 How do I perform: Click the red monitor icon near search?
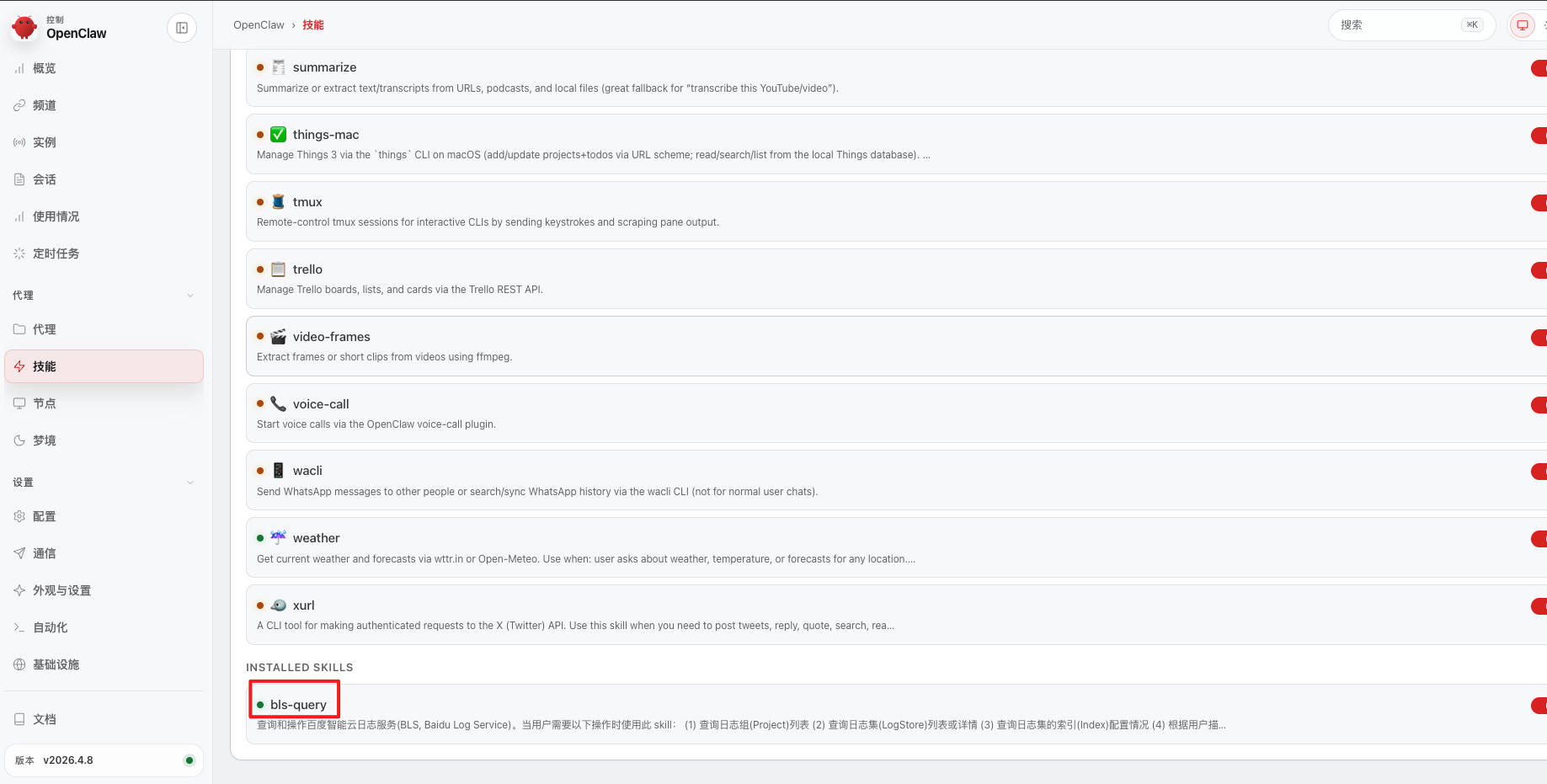coord(1522,25)
